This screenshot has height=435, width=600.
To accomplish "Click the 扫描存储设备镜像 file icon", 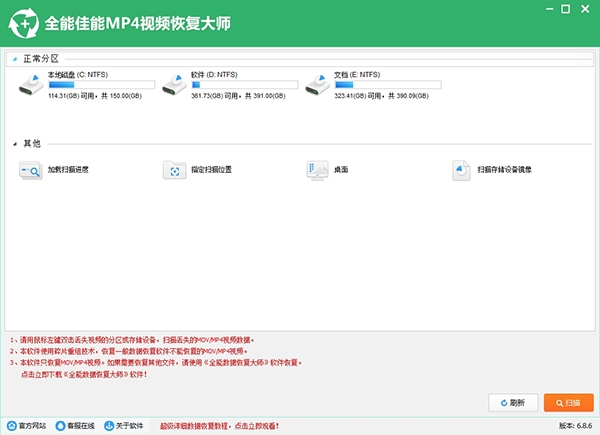I will click(461, 170).
